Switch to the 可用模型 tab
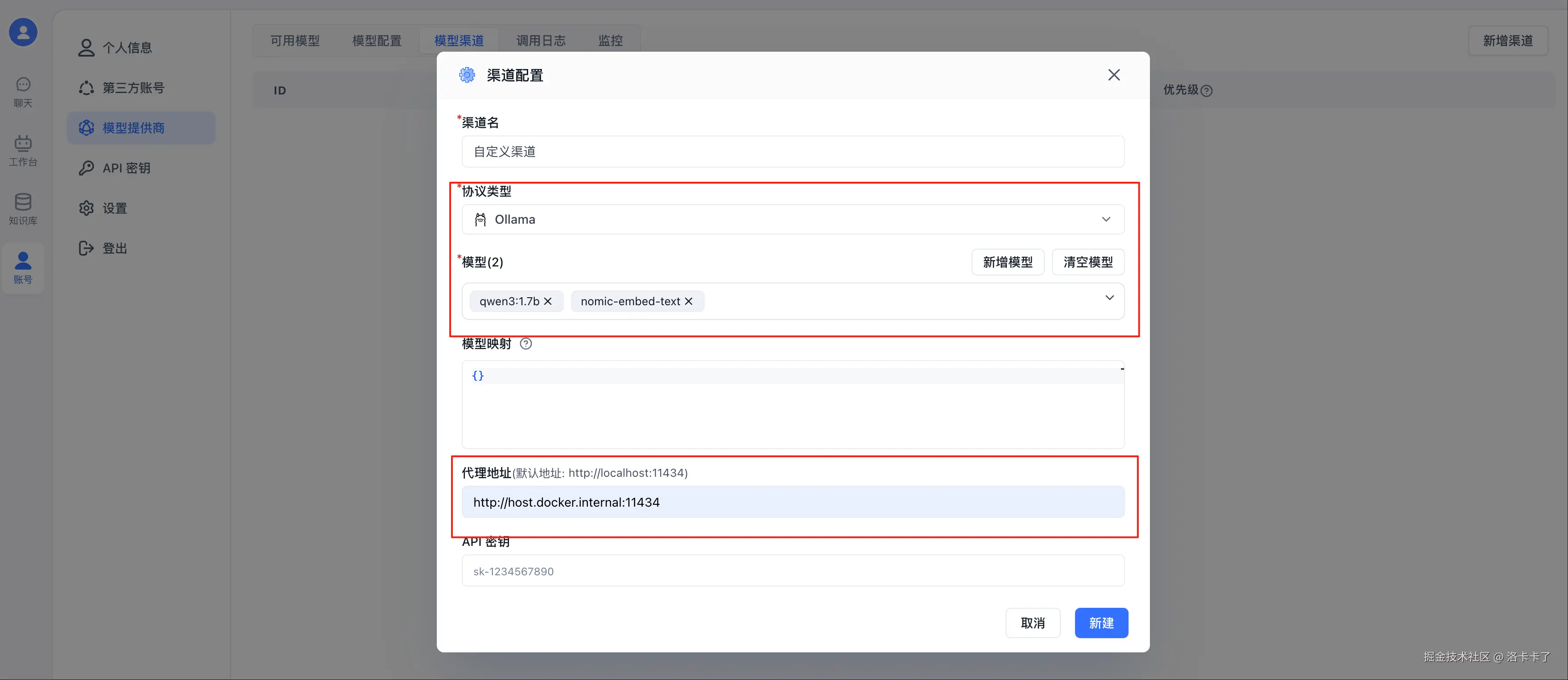This screenshot has height=680, width=1568. [295, 41]
